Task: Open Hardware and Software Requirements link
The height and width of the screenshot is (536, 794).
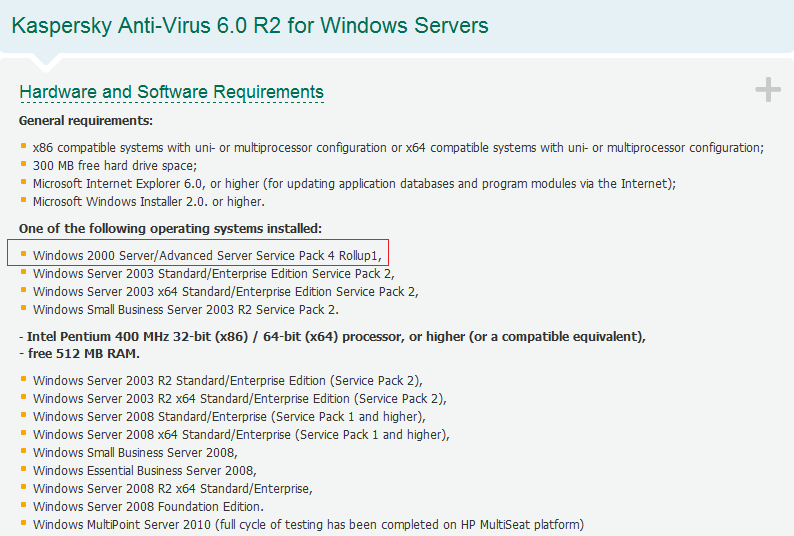Action: 171,92
